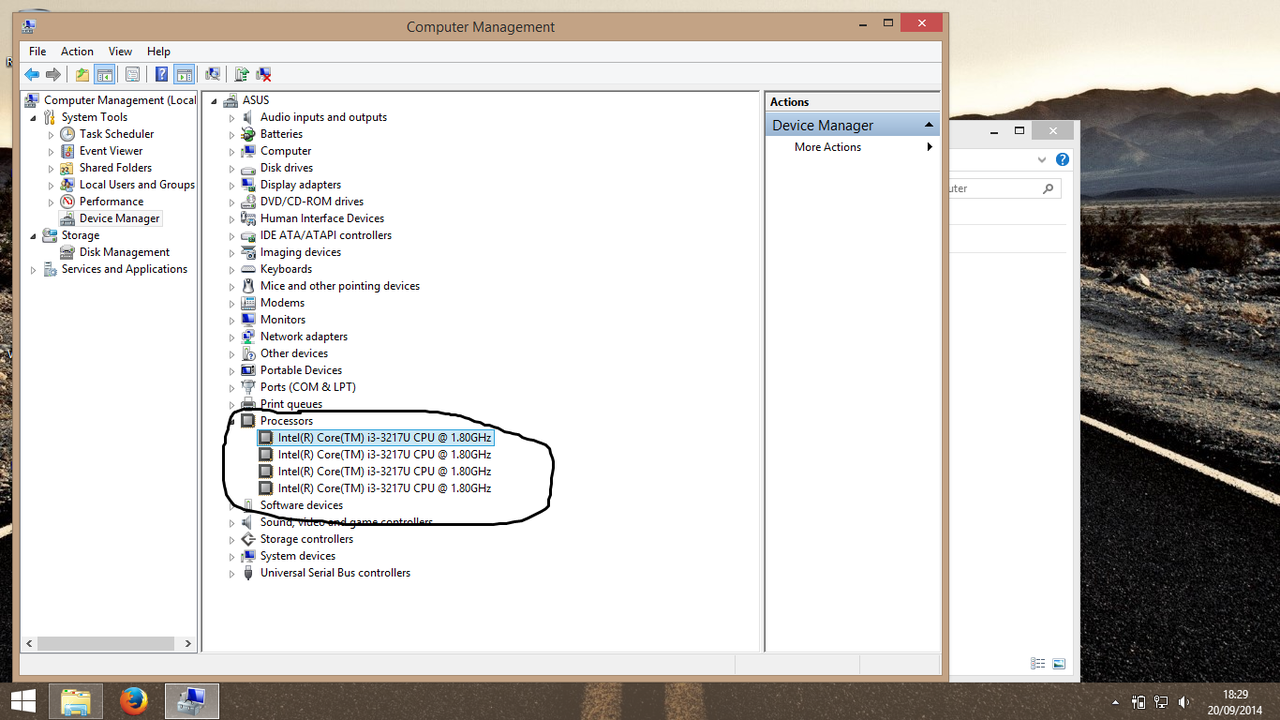Expand Services and Applications node

tap(33, 270)
